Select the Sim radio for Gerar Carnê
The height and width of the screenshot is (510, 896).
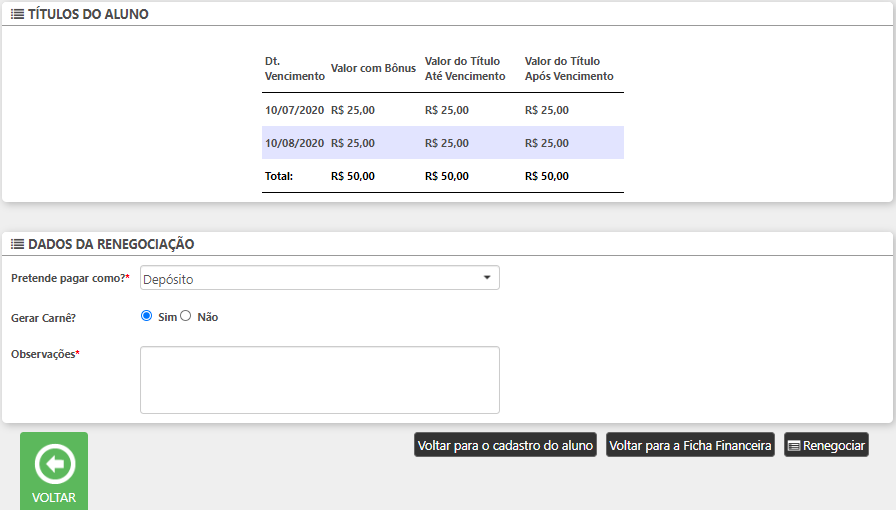click(147, 316)
